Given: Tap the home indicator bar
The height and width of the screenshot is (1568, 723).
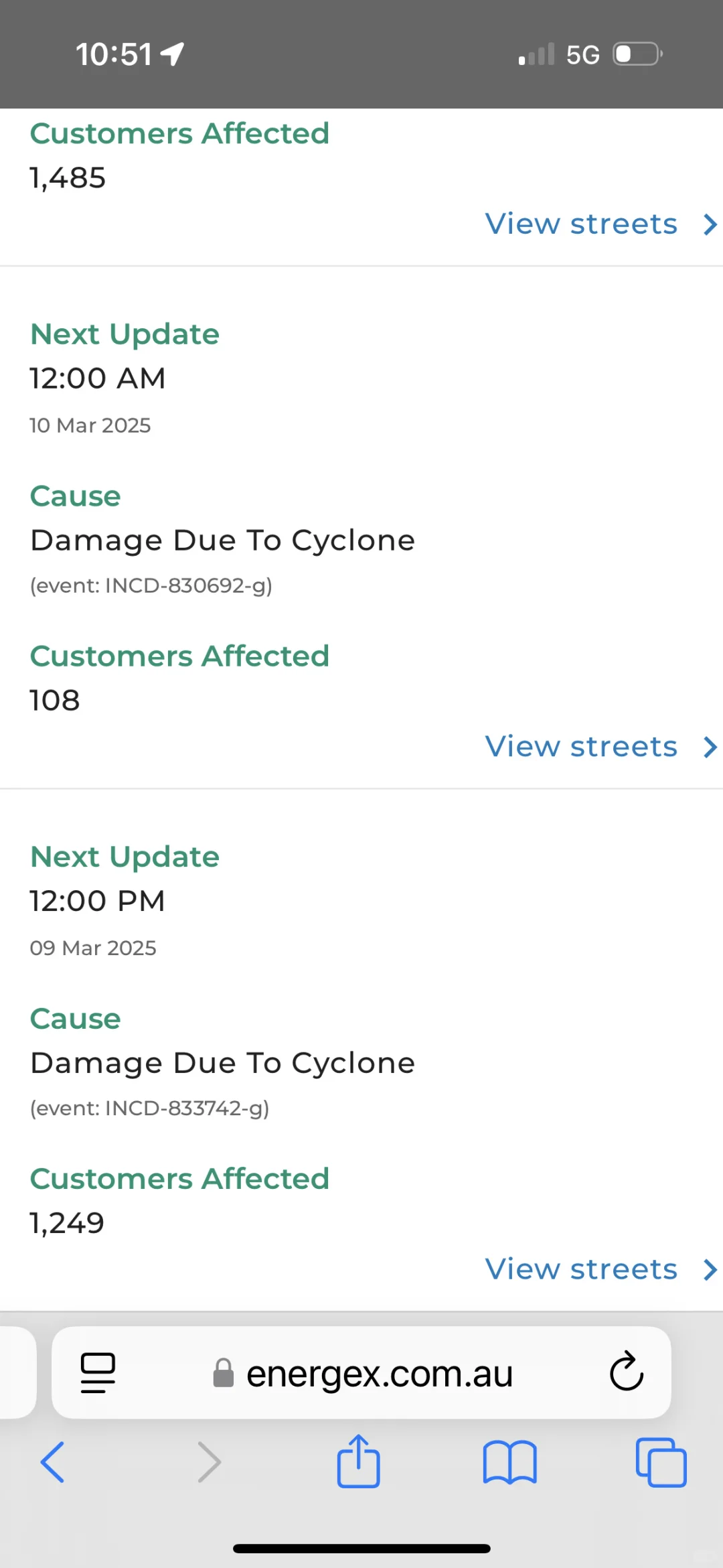Looking at the screenshot, I should 361,1548.
